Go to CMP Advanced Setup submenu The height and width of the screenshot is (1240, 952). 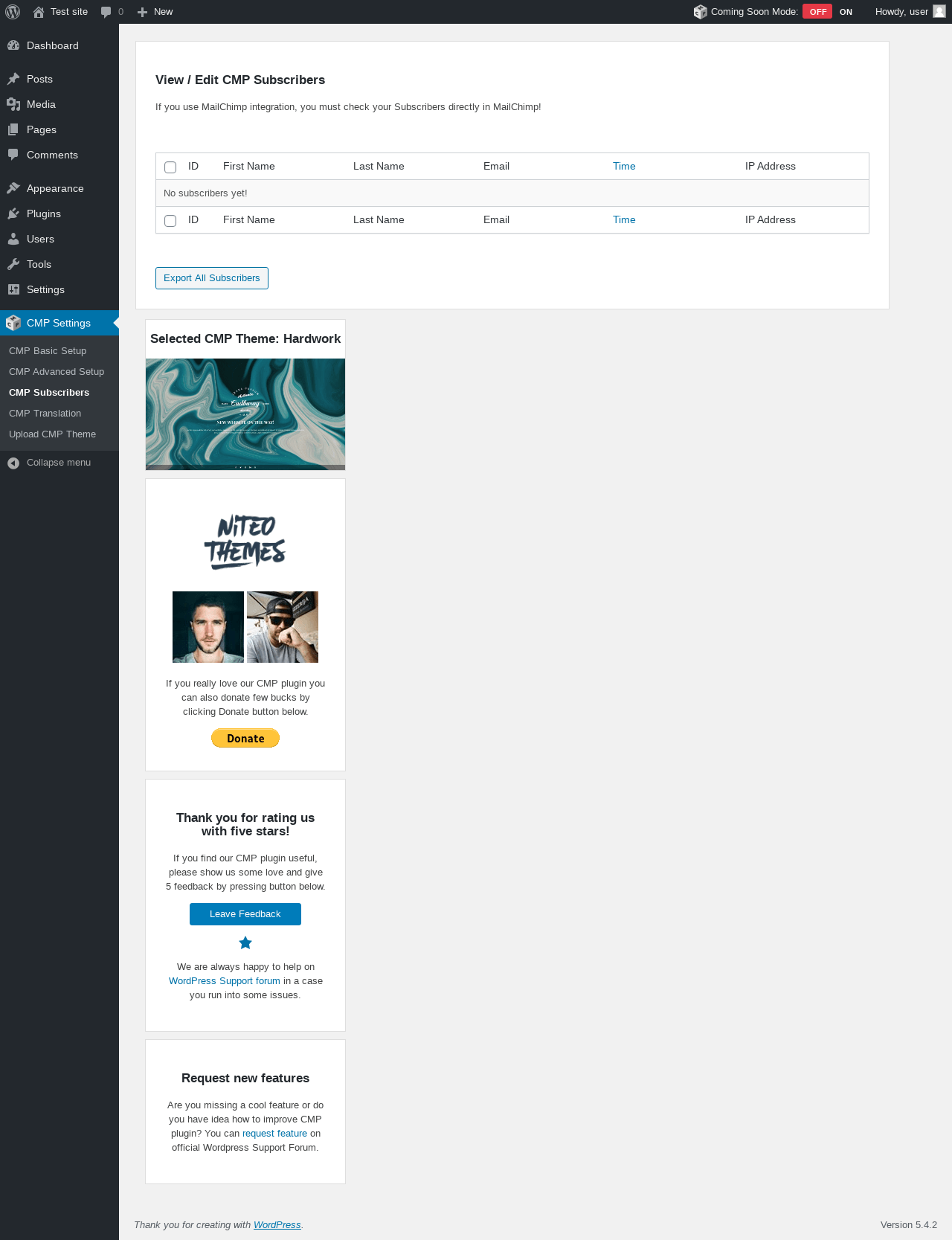(57, 372)
